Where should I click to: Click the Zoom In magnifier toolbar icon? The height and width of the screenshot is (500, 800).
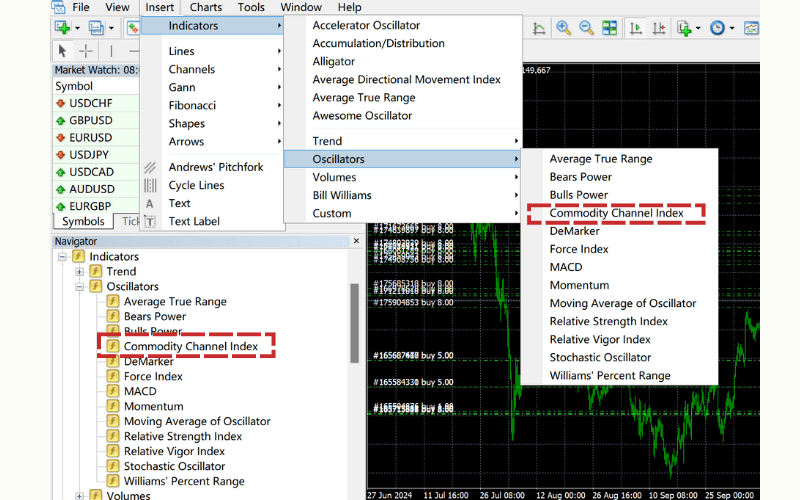click(563, 29)
